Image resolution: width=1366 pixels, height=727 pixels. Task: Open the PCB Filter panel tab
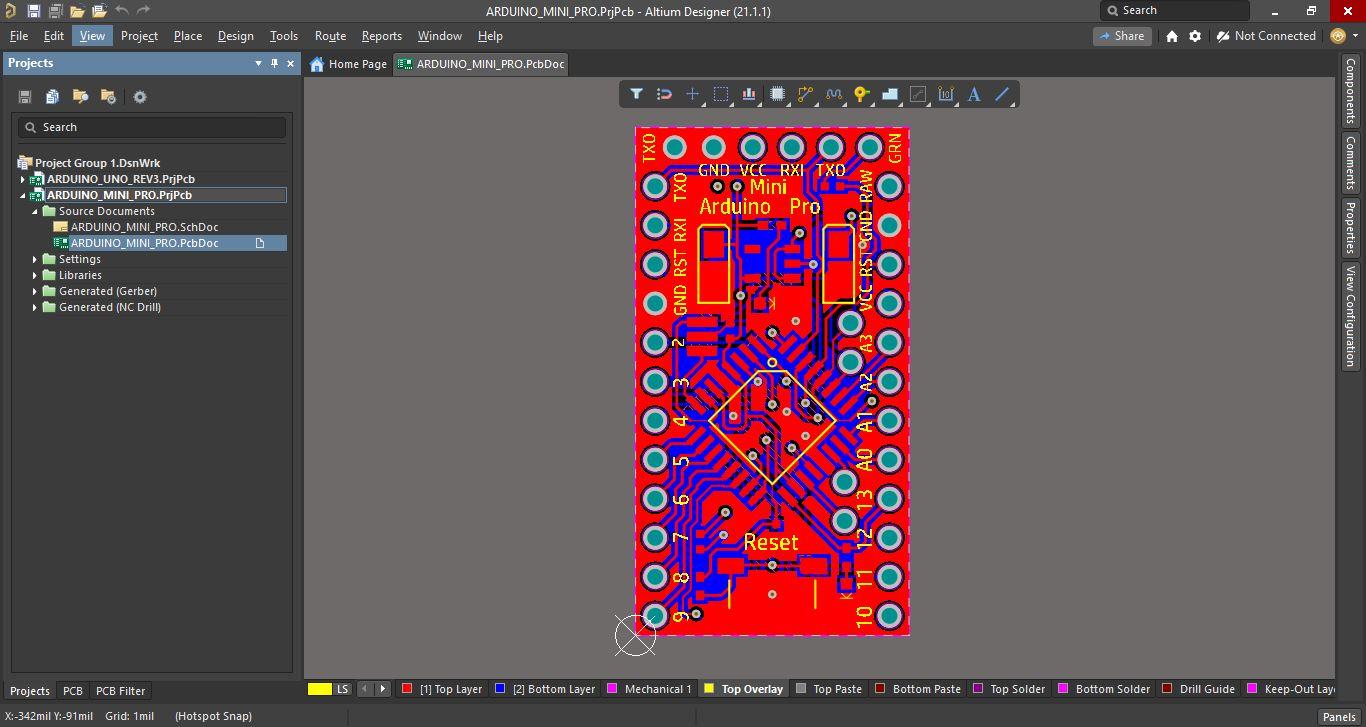(x=120, y=691)
